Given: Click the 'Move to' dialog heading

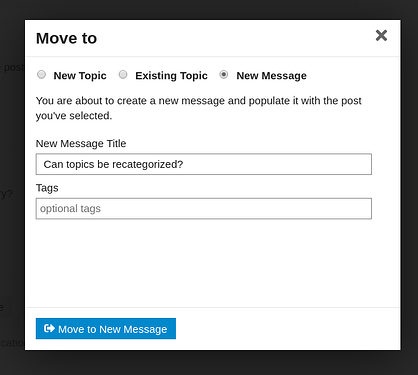Looking at the screenshot, I should (66, 38).
